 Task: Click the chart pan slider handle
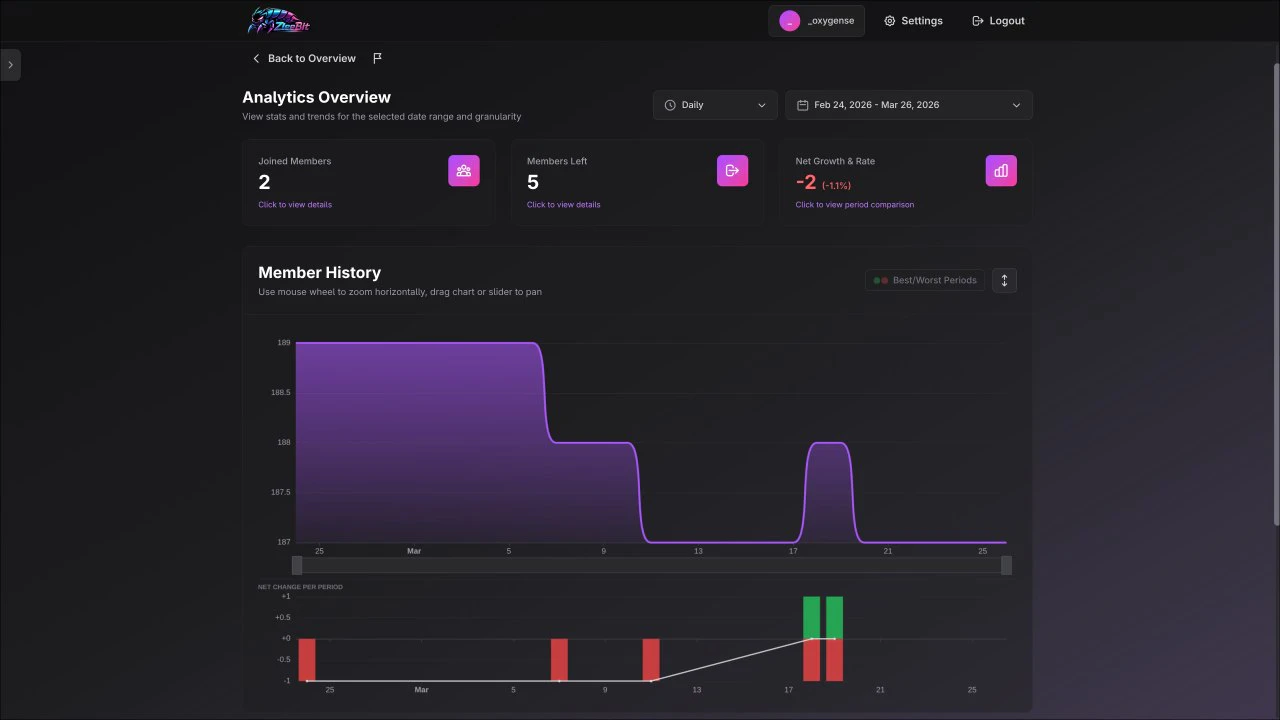tap(296, 565)
